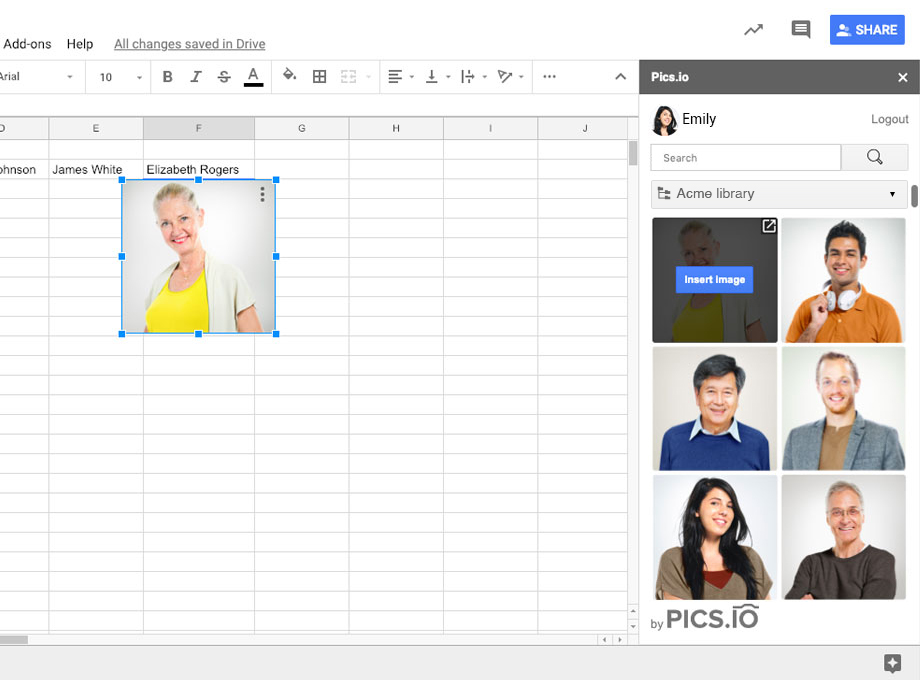
Task: Close the Pics.io sidebar
Action: [902, 77]
